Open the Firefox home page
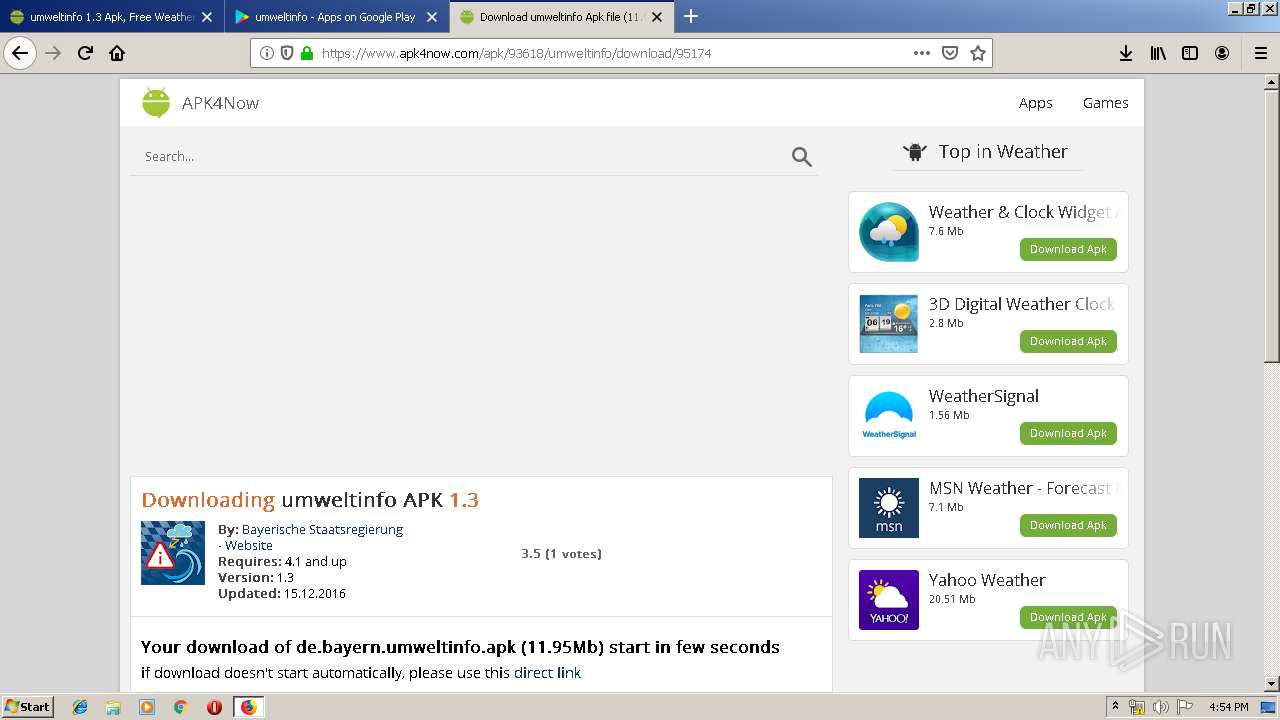Viewport: 1280px width, 720px height. click(117, 53)
